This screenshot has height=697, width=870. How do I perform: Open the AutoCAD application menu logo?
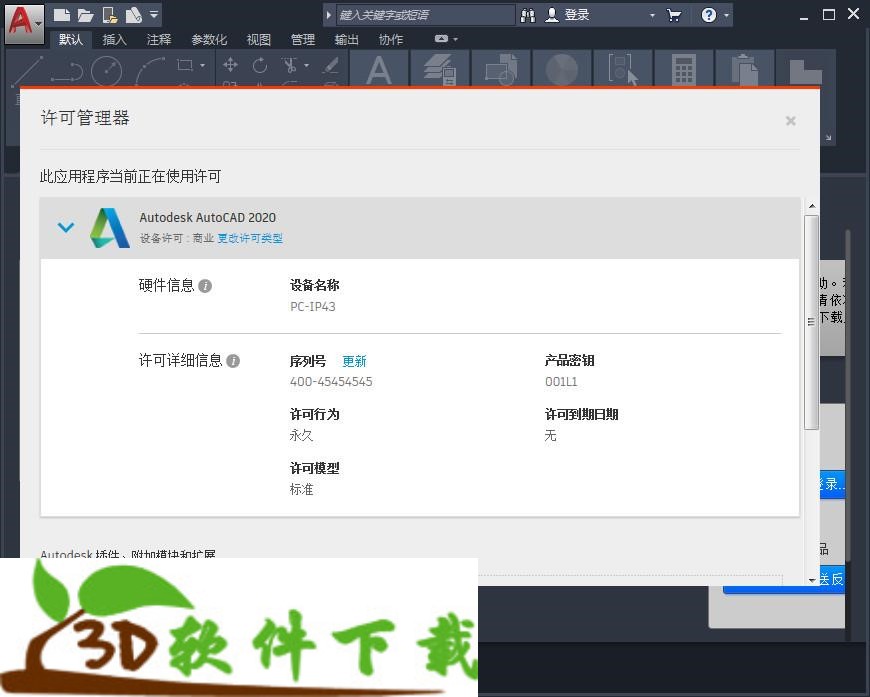pyautogui.click(x=24, y=23)
